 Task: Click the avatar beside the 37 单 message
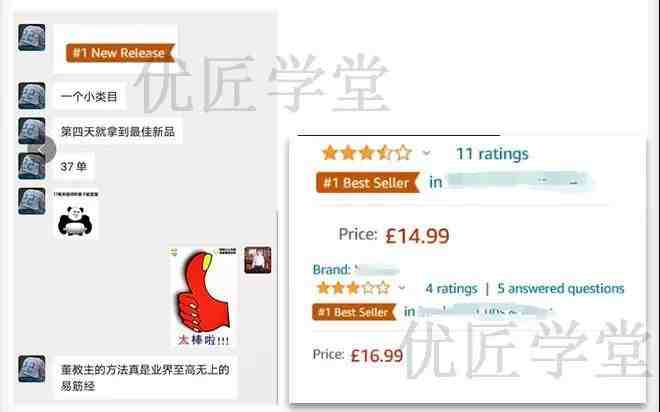(x=32, y=166)
